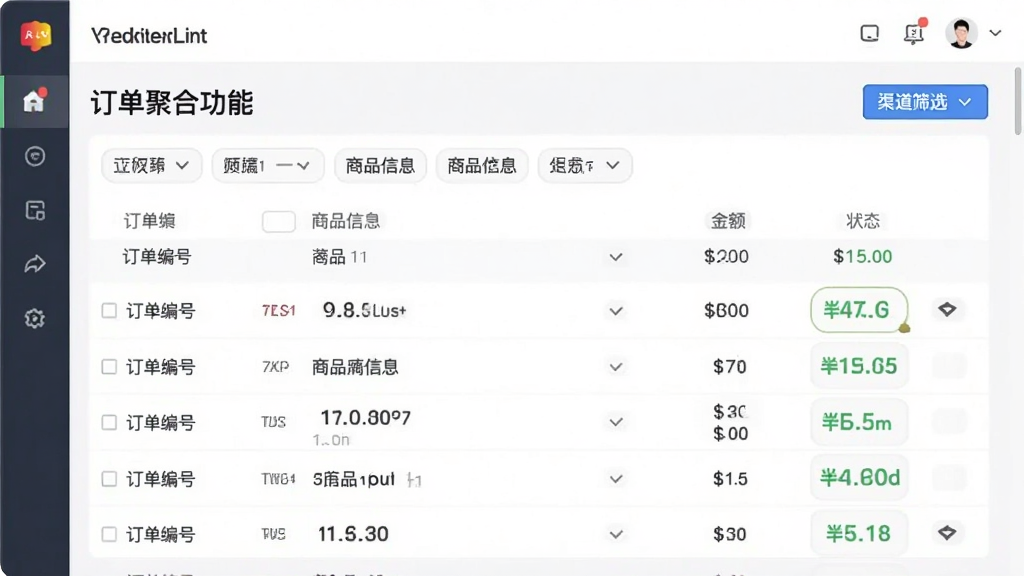Click the share arrow sidebar icon
The image size is (1024, 576).
coord(35,264)
